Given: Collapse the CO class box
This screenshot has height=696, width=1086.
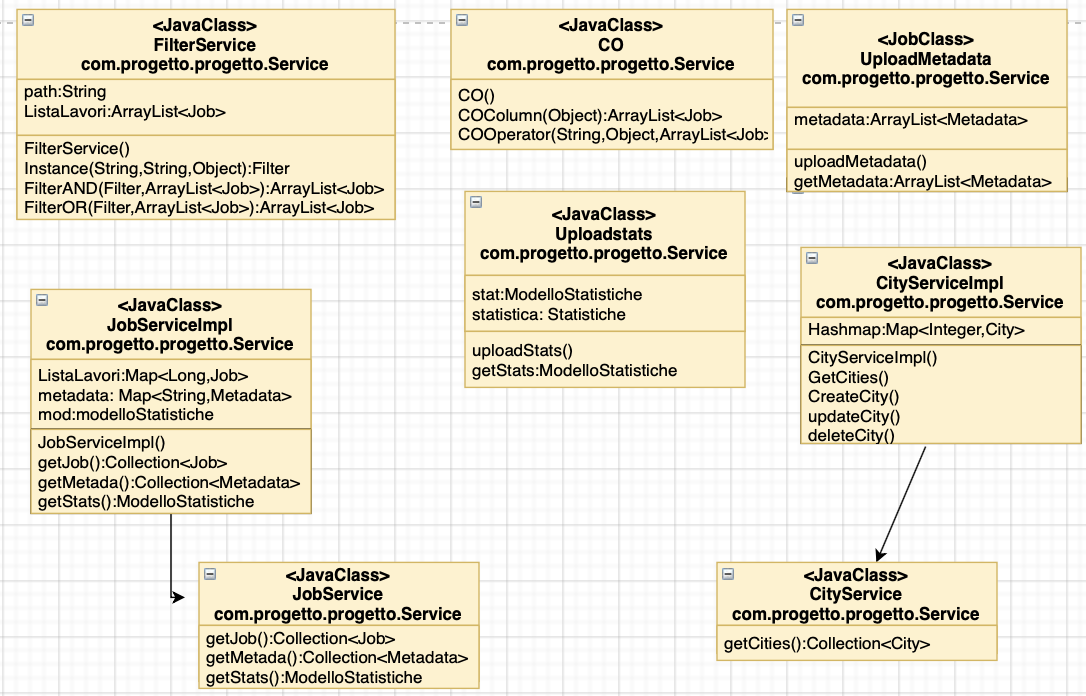Looking at the screenshot, I should [462, 20].
